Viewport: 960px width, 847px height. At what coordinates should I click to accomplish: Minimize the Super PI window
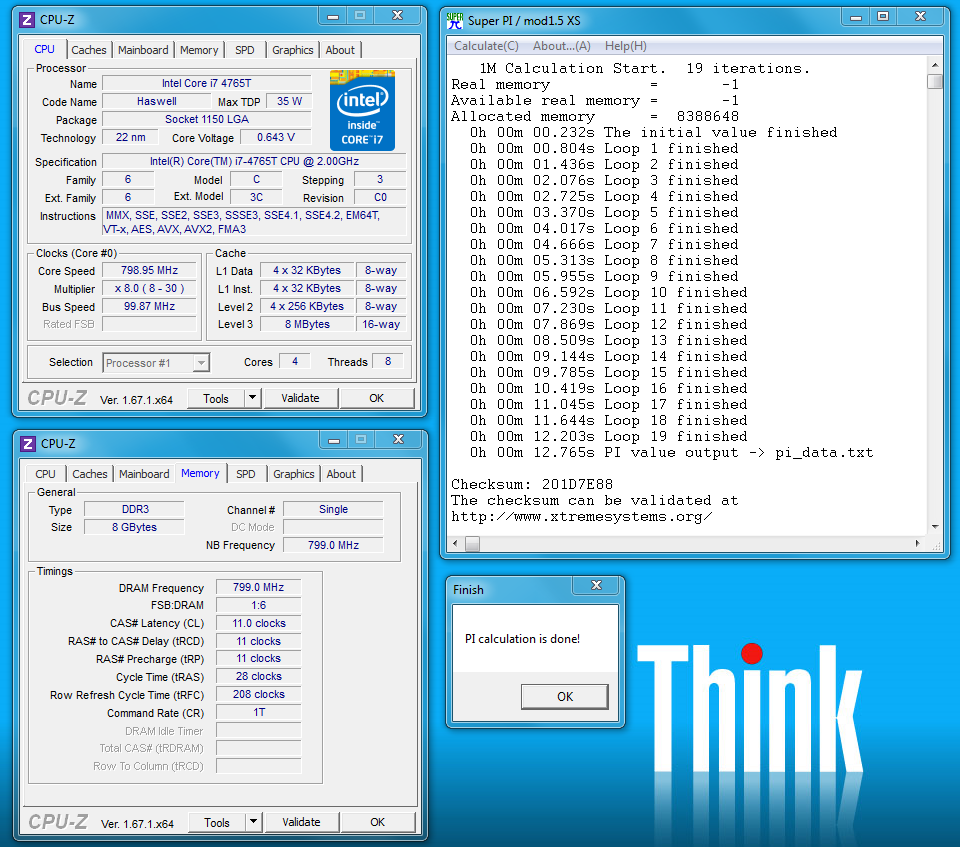(x=856, y=17)
